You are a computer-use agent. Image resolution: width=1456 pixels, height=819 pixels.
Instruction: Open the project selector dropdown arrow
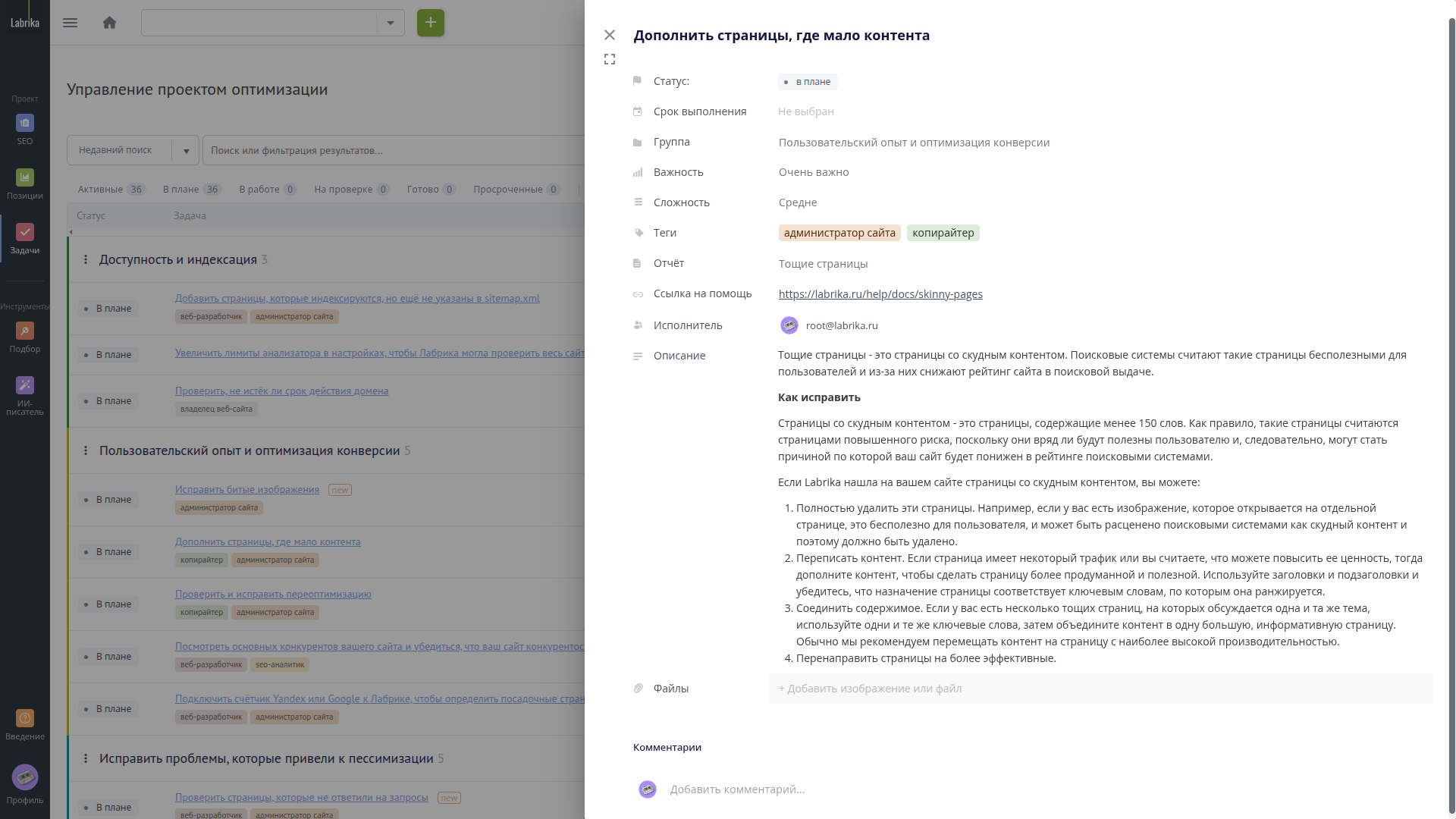coord(391,23)
